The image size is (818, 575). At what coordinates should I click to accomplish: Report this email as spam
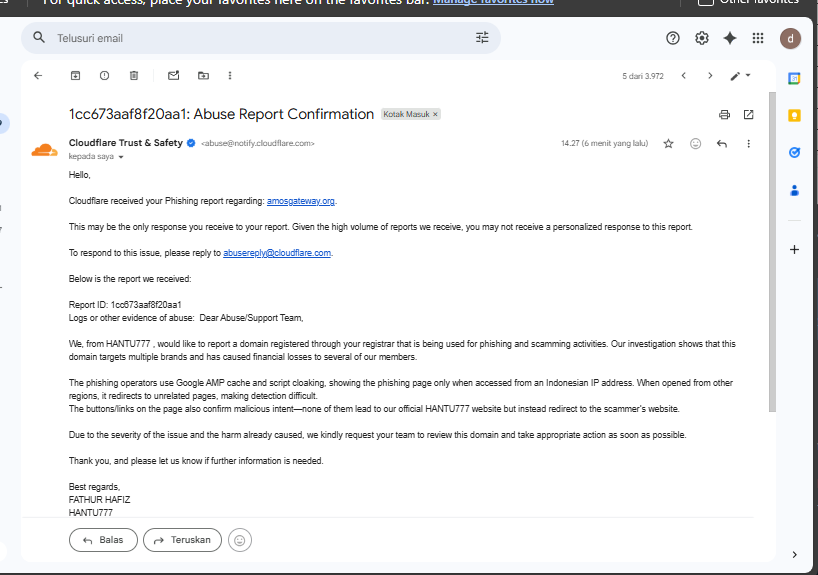click(104, 76)
